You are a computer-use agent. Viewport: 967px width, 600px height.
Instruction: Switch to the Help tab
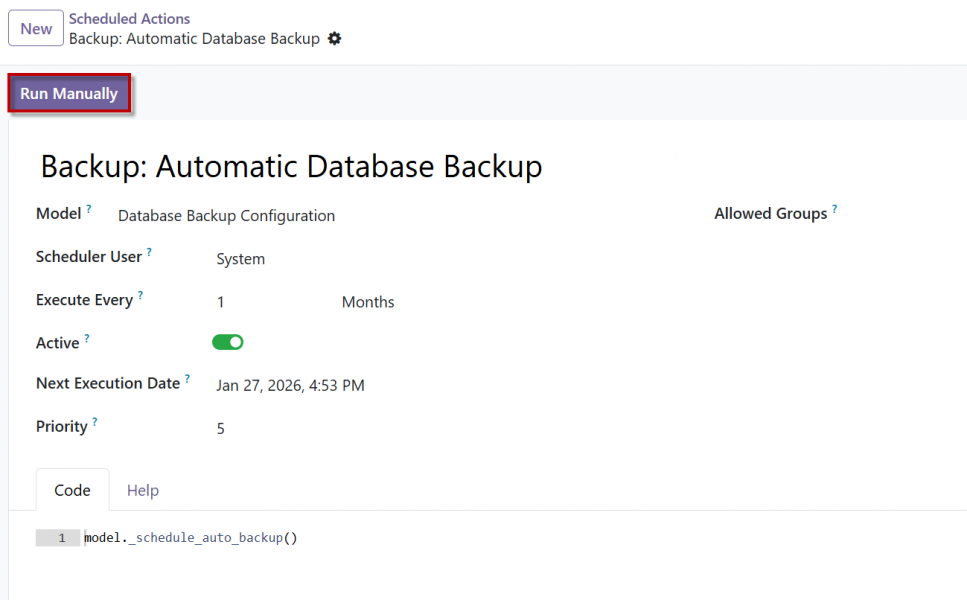(x=143, y=490)
